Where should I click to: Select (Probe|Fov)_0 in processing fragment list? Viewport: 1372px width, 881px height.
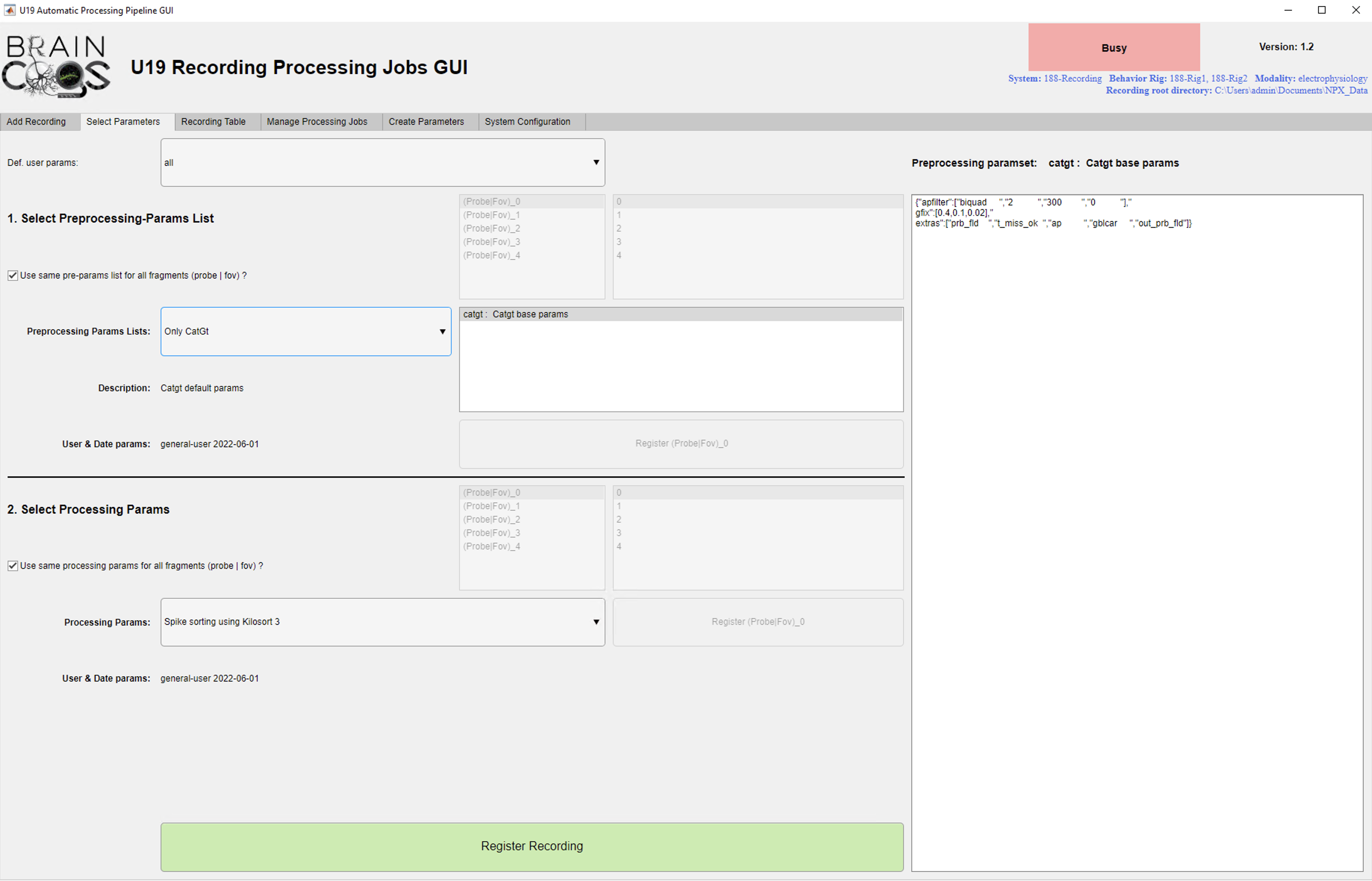click(532, 492)
